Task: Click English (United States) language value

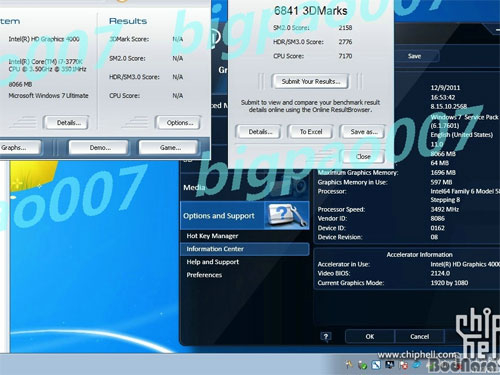Action: (x=462, y=135)
